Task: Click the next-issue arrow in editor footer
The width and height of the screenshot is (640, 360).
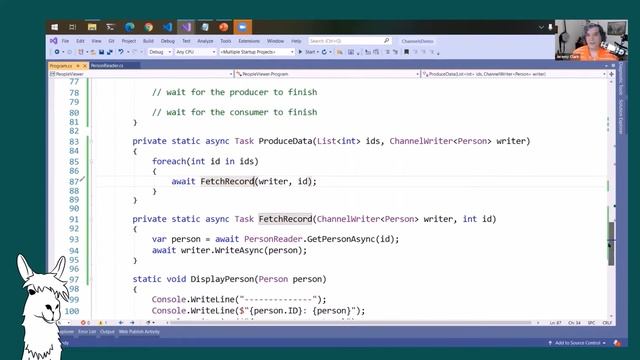Action: coord(132,322)
